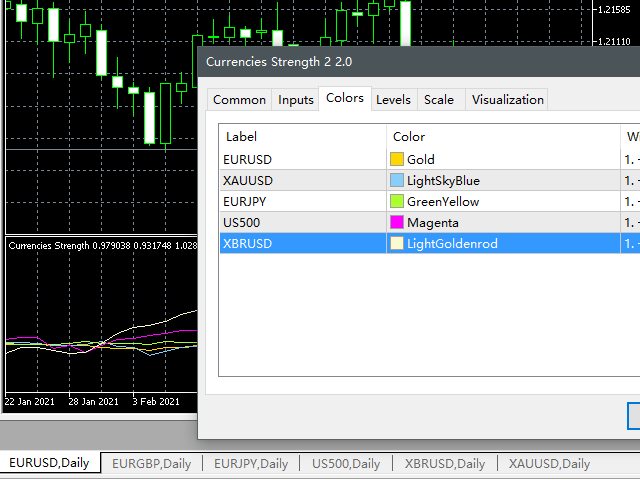Image resolution: width=640 pixels, height=480 pixels.
Task: Switch to the XBRUSD,Daily chart tab
Action: 444,463
